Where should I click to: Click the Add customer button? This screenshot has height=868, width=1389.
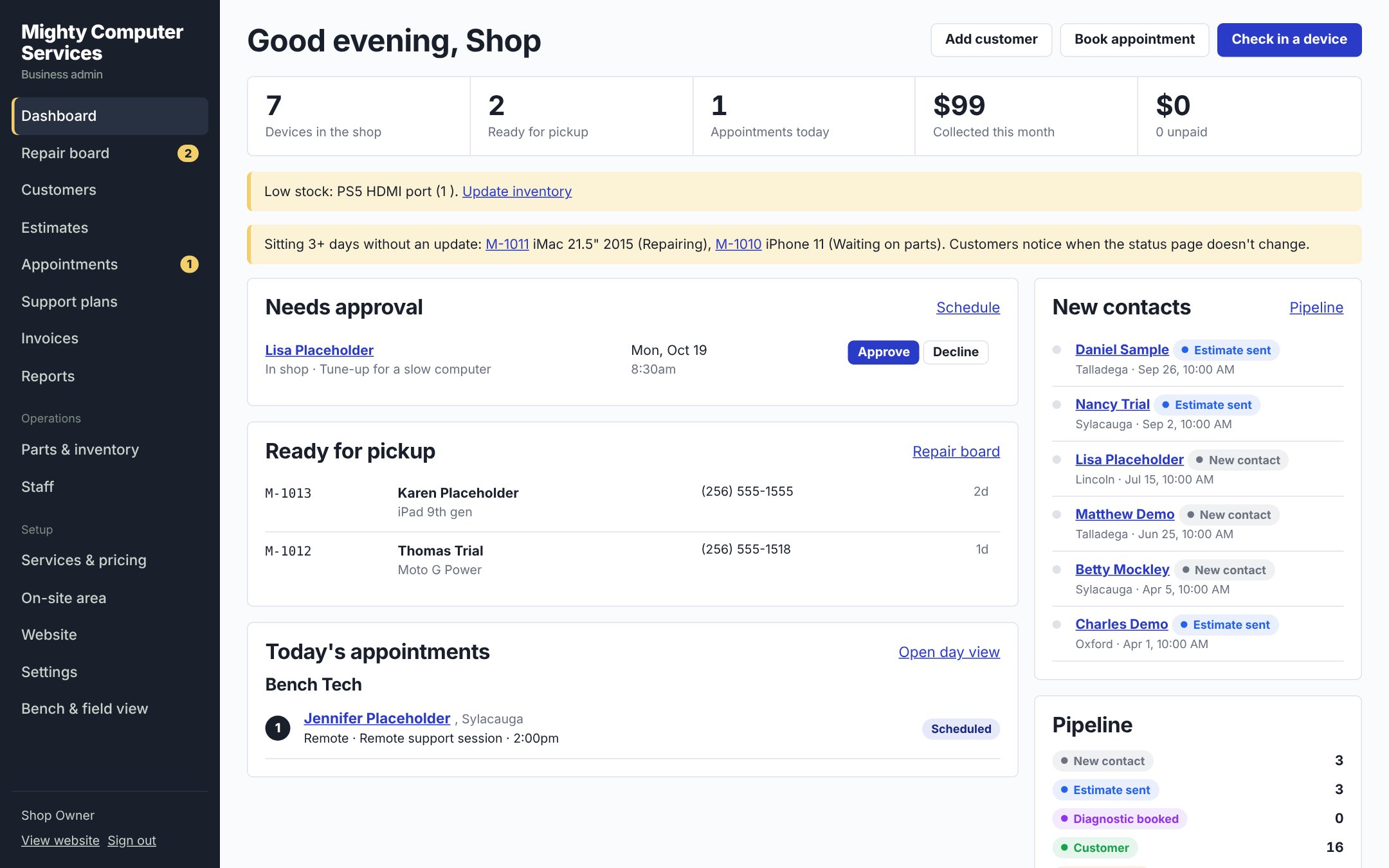tap(991, 39)
